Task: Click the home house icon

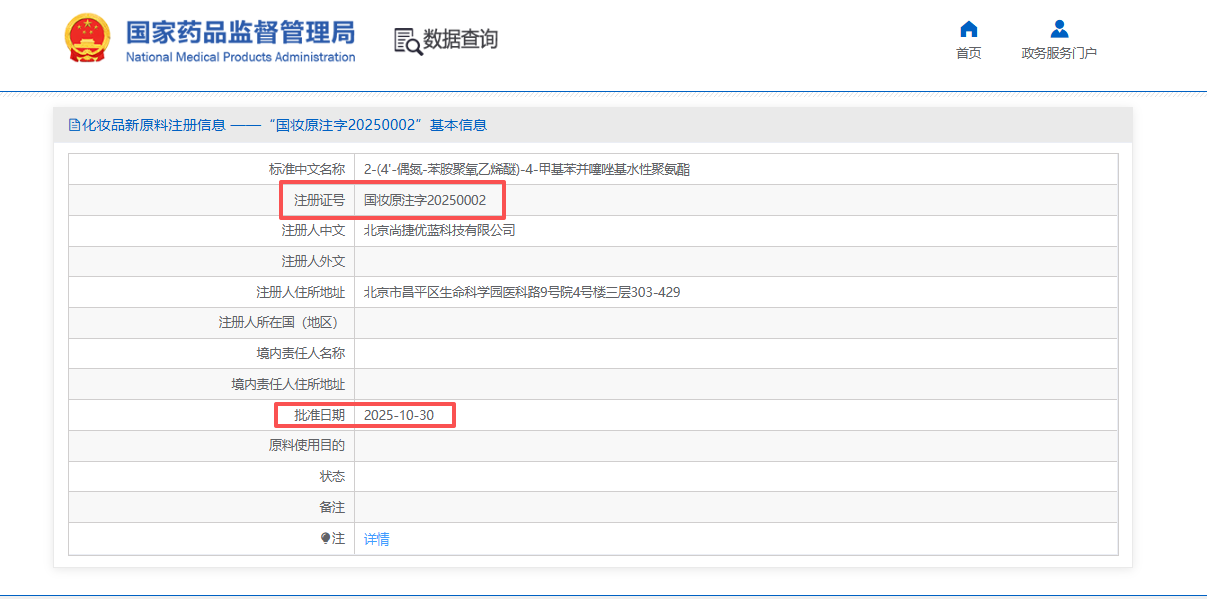Action: 968,29
